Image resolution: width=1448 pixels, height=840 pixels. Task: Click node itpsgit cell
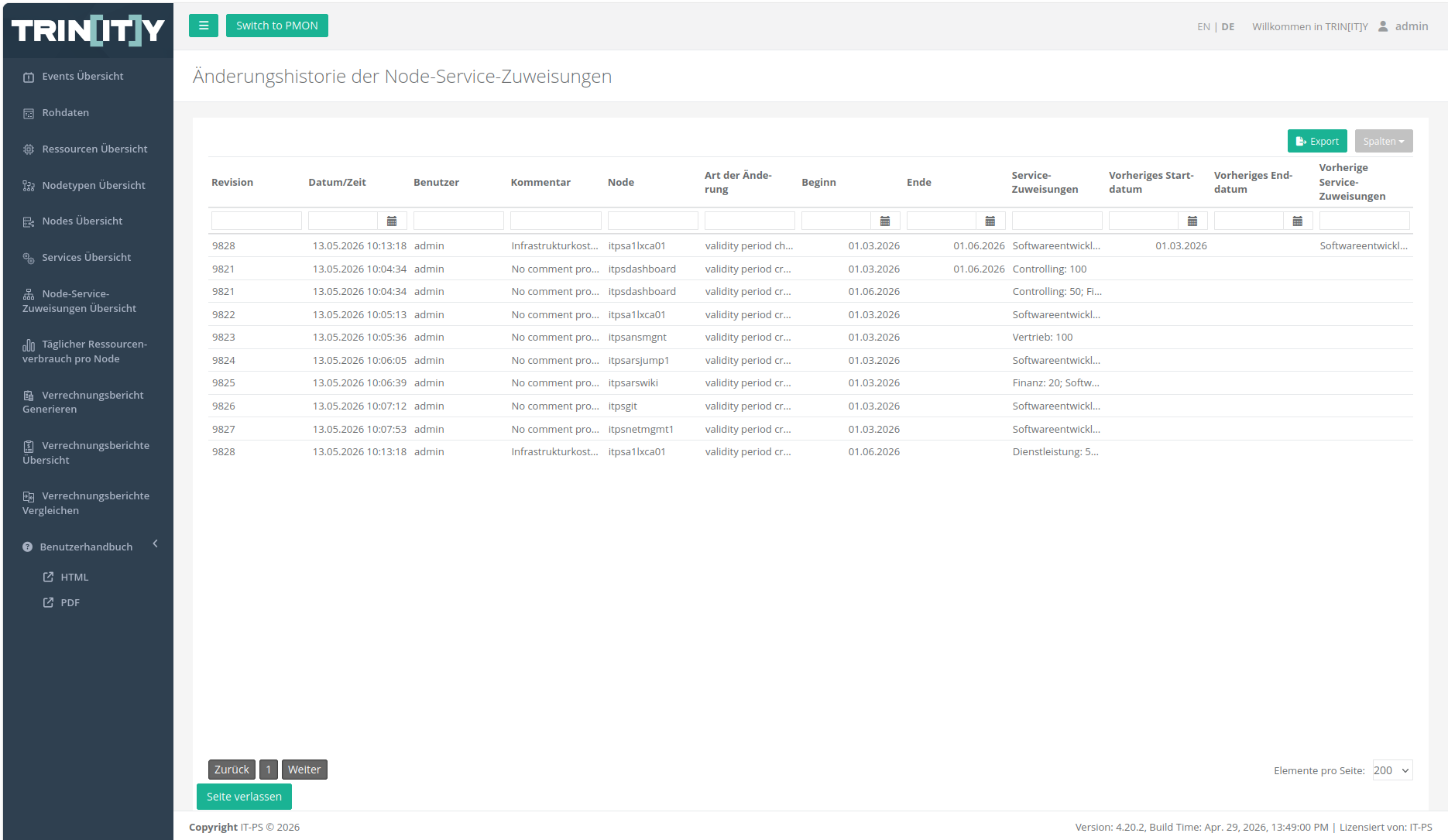pos(623,406)
